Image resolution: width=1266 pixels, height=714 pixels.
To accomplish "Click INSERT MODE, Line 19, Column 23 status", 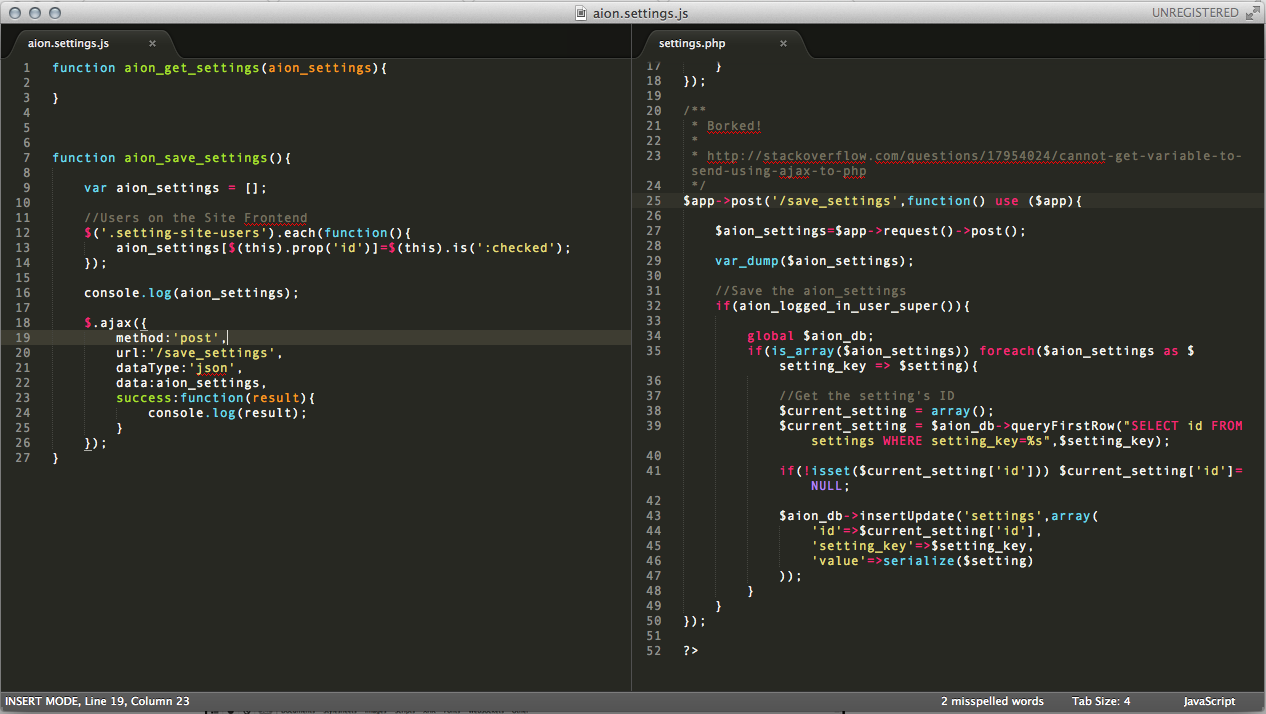I will point(97,701).
